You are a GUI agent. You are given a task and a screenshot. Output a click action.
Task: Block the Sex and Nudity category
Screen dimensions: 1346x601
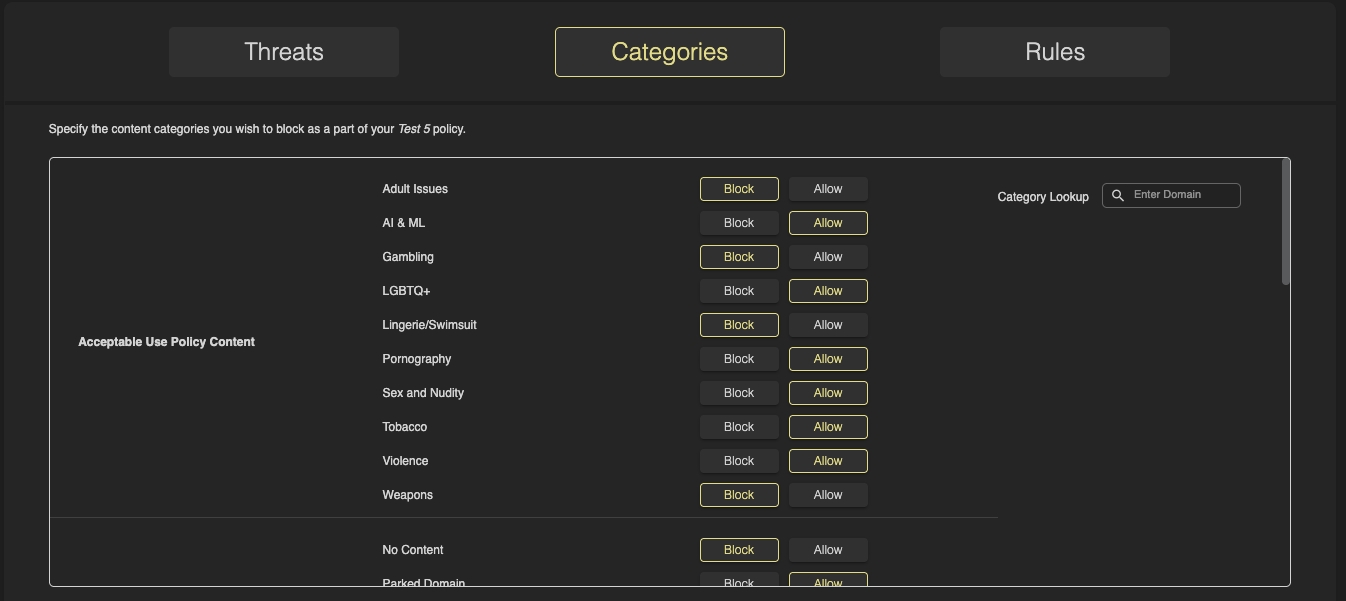click(x=739, y=393)
